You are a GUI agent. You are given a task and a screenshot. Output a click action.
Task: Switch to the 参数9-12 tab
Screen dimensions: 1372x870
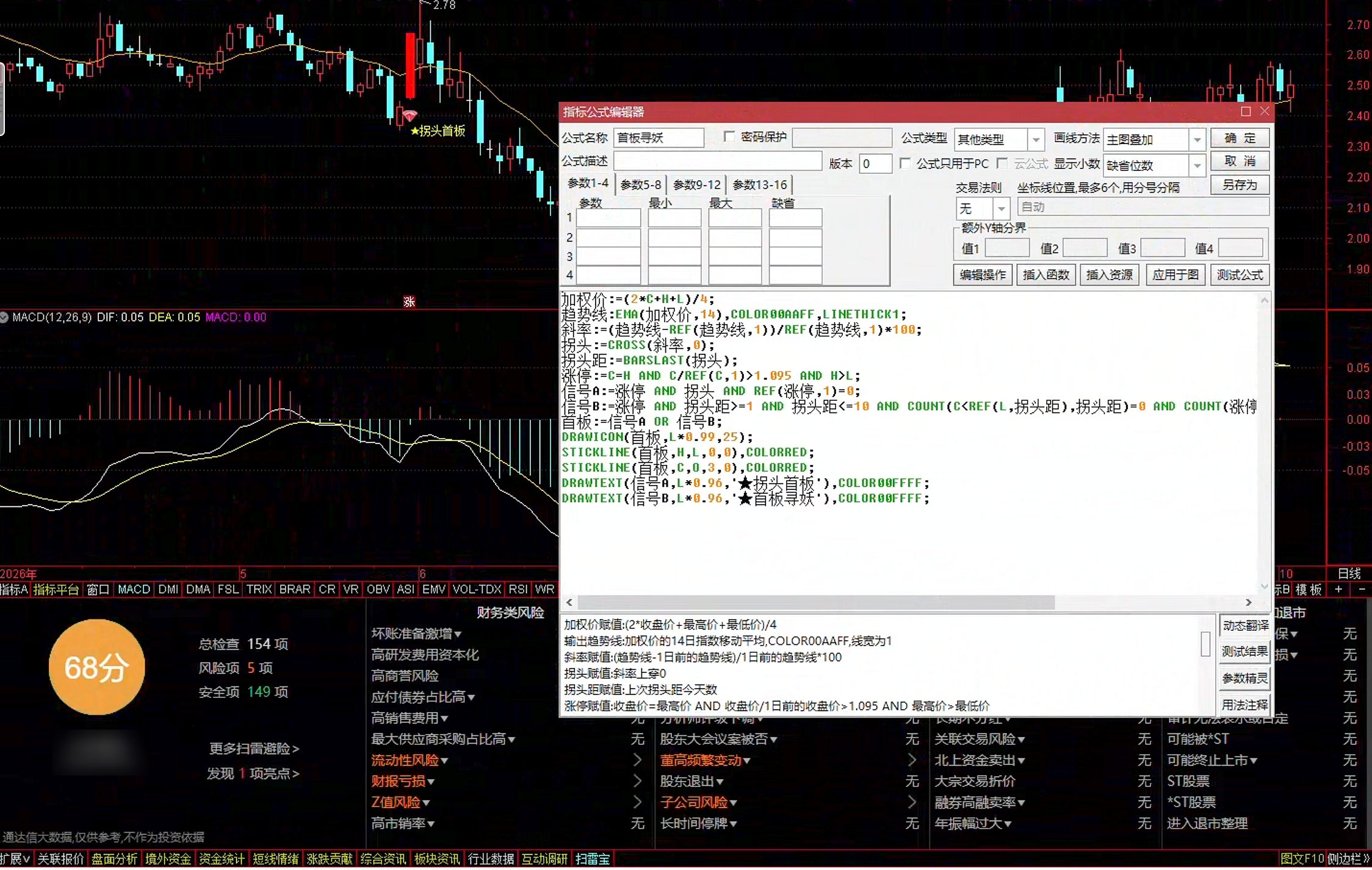point(697,184)
